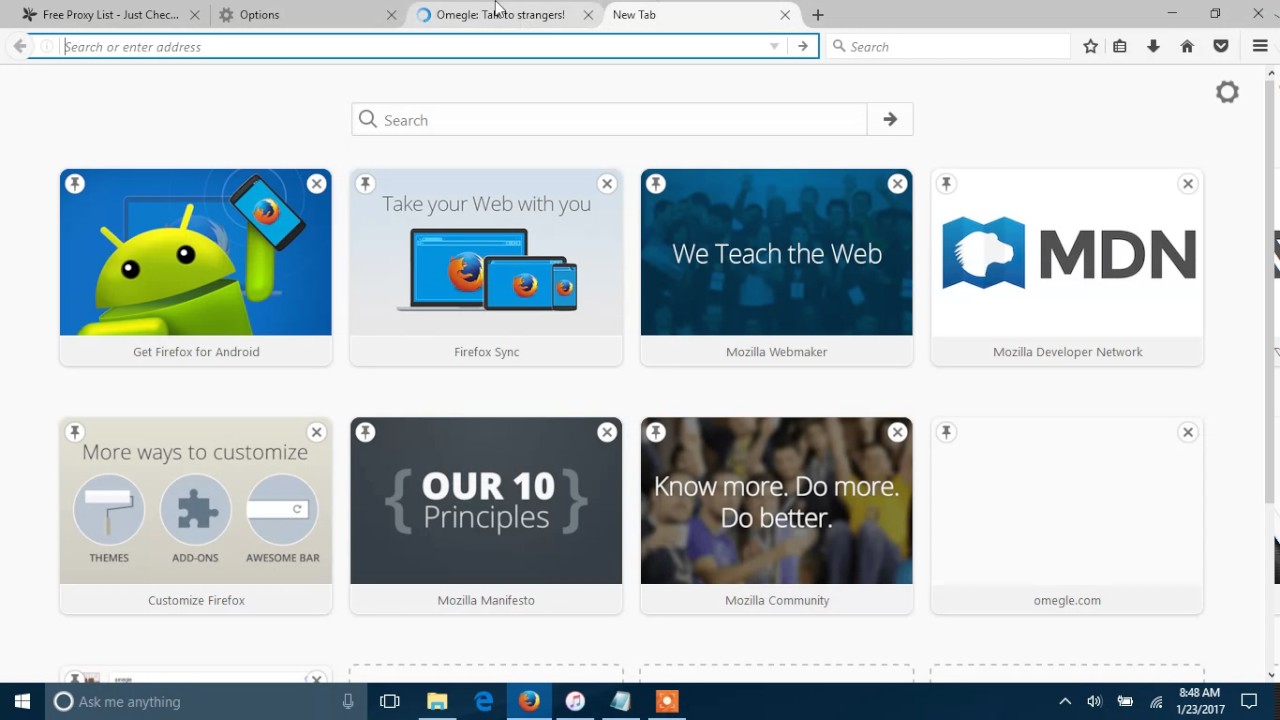
Task: Open the Get Firefox for Android thumbnail
Action: point(196,253)
